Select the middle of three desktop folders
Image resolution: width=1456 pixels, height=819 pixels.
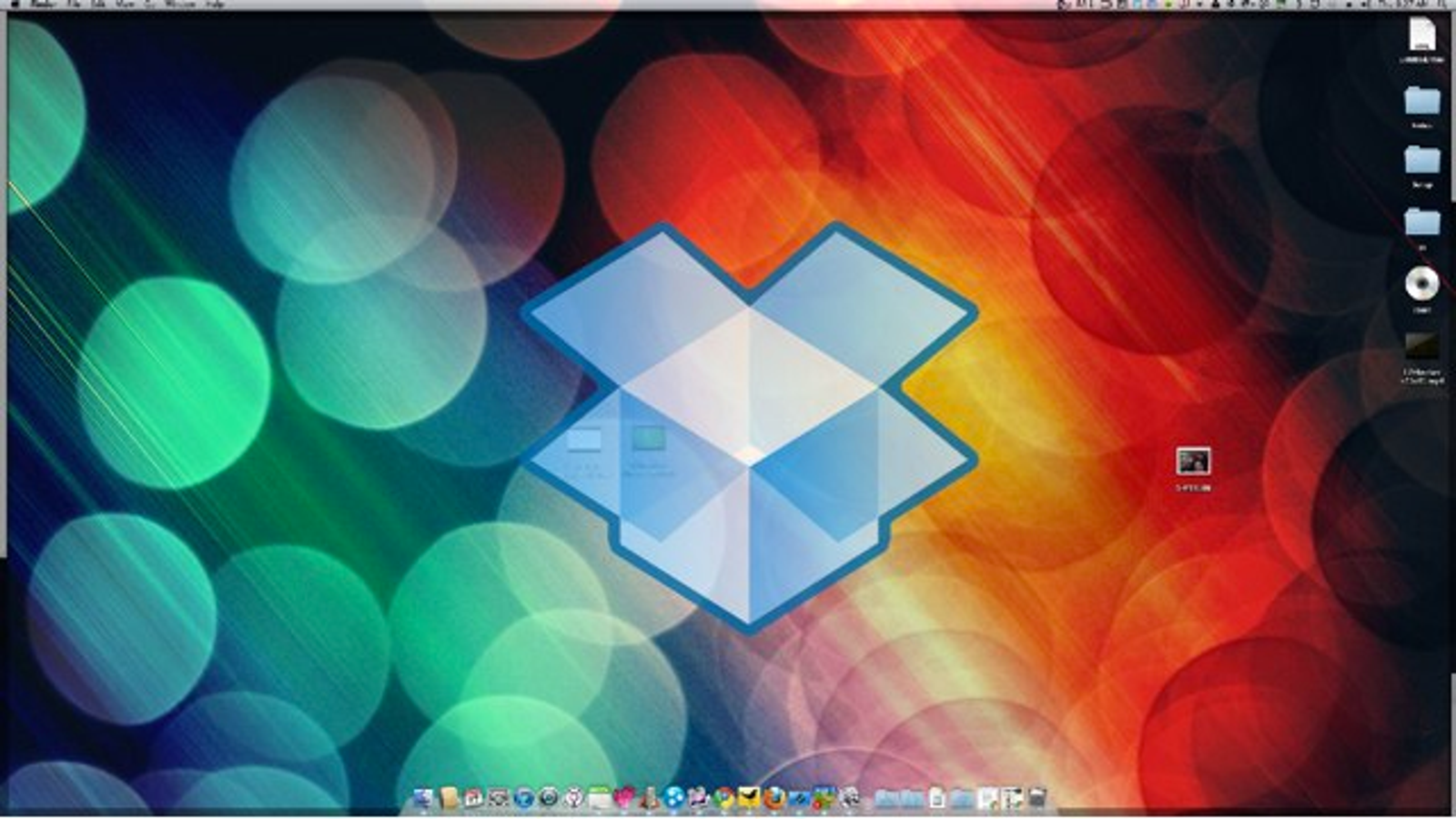click(1421, 161)
